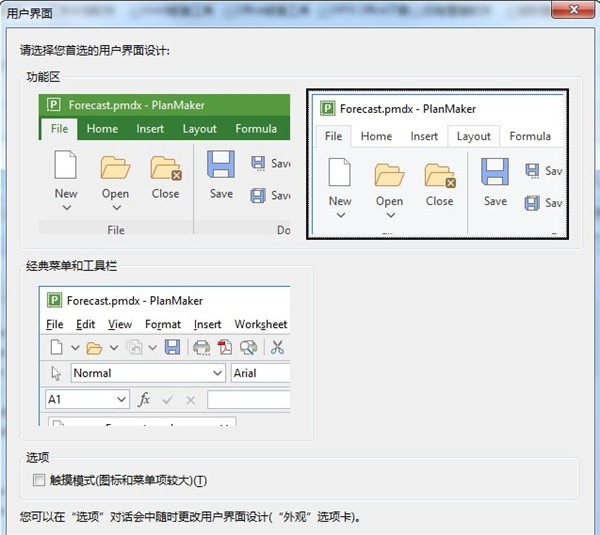Select Insert tab in green ribbon preview
600x535 pixels.
(150, 129)
